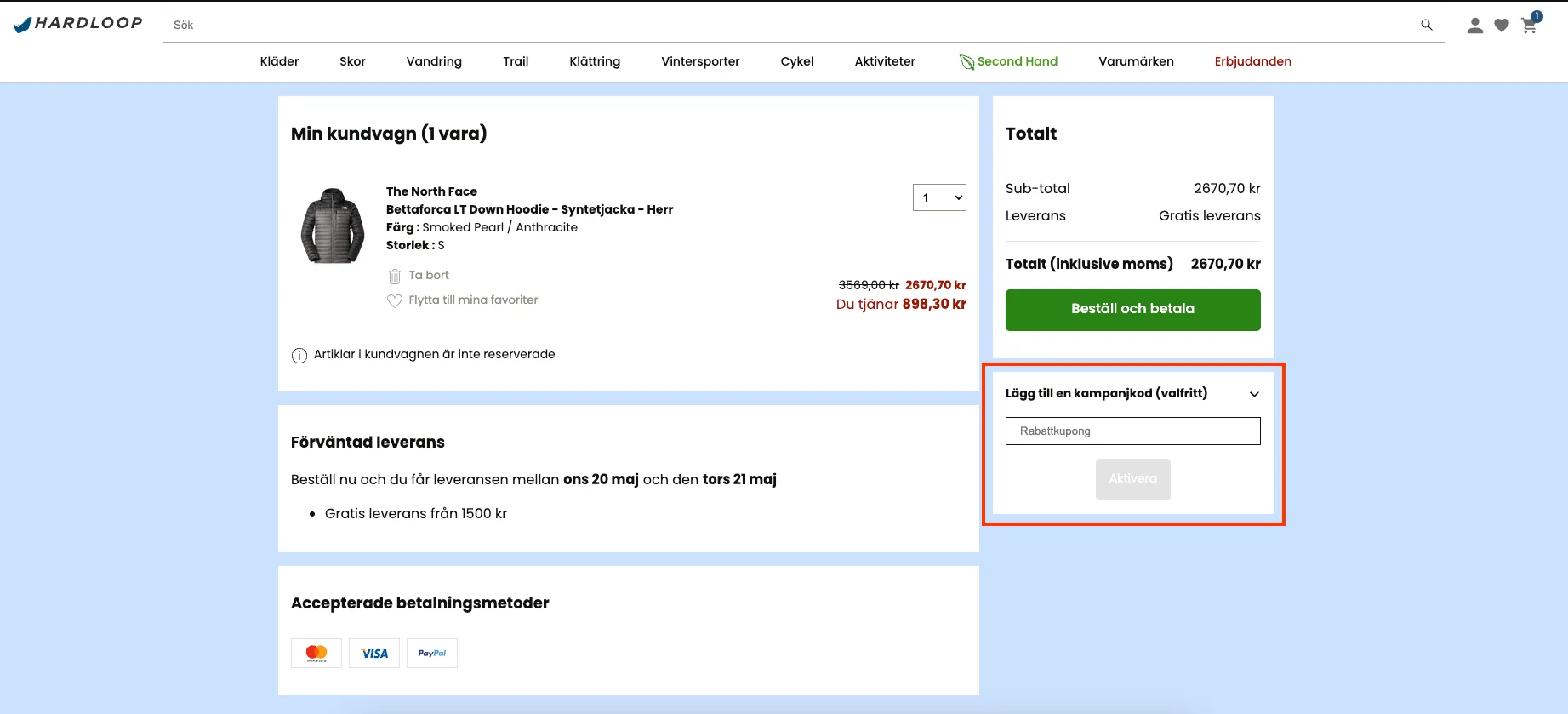
Task: Click the Second Hand leaf icon
Action: click(x=966, y=62)
